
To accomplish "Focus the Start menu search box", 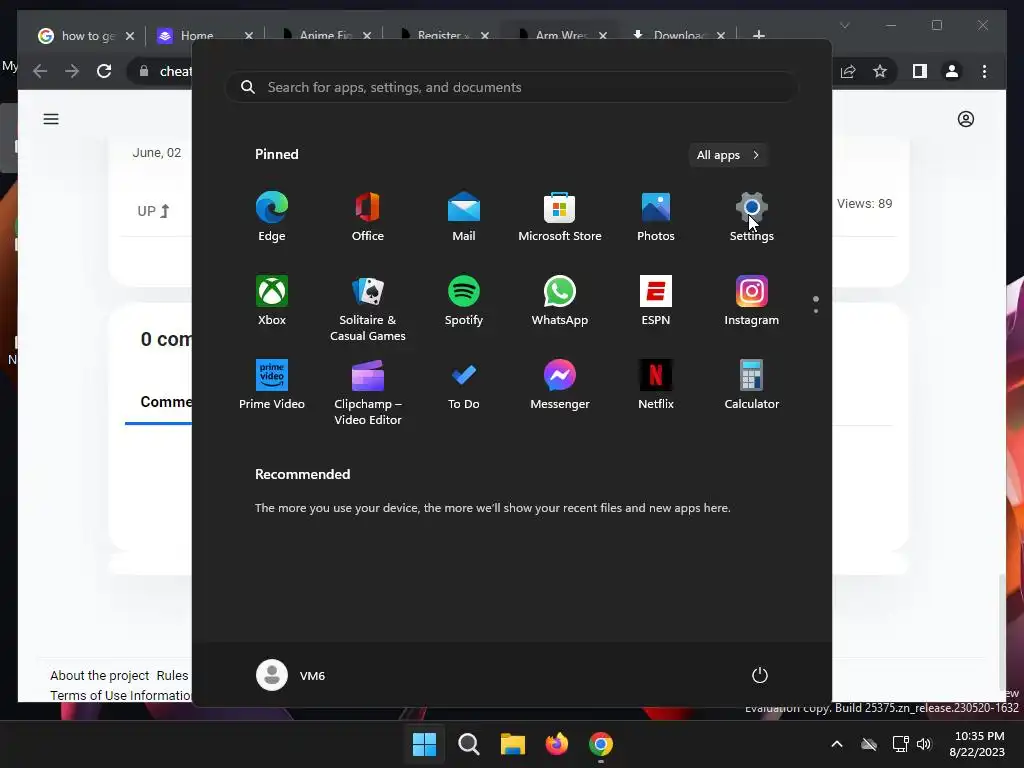I will pos(511,87).
